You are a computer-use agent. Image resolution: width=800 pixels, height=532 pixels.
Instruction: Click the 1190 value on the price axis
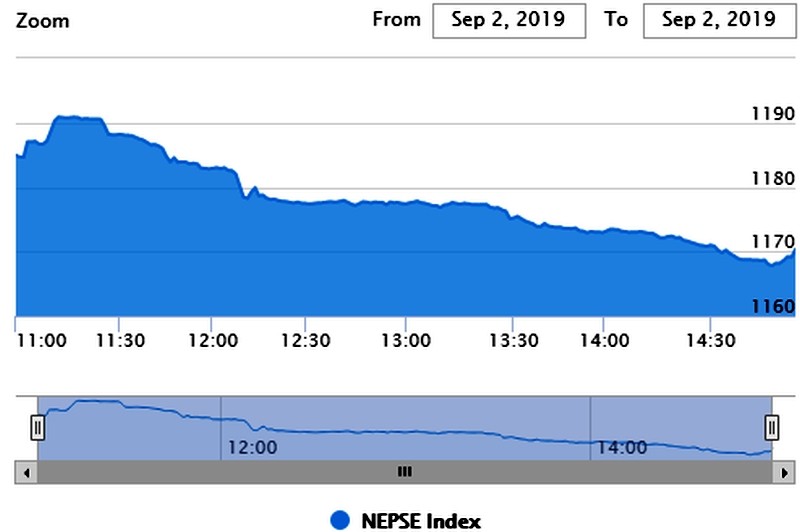[772, 114]
